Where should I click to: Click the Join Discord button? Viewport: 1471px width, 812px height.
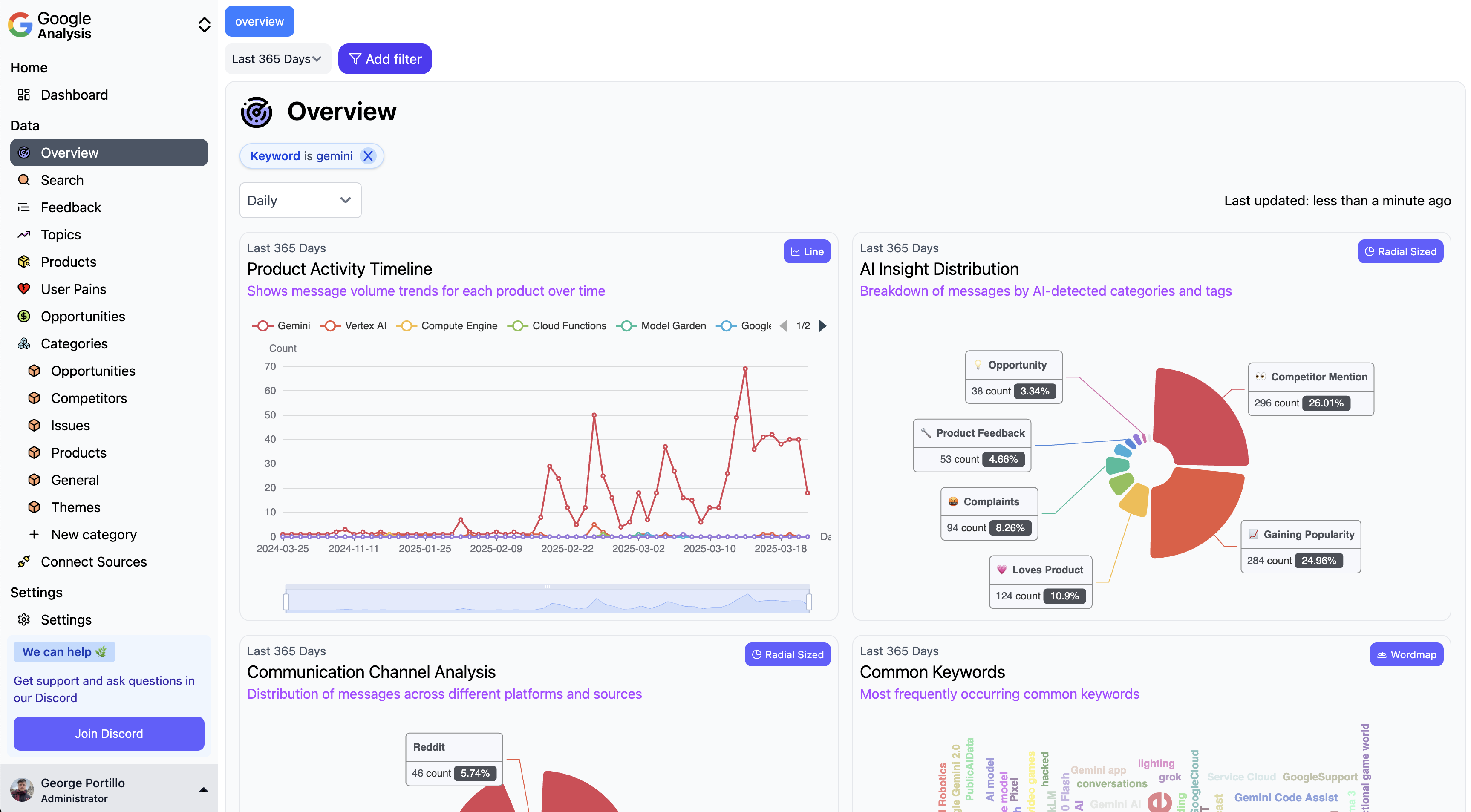click(x=109, y=733)
